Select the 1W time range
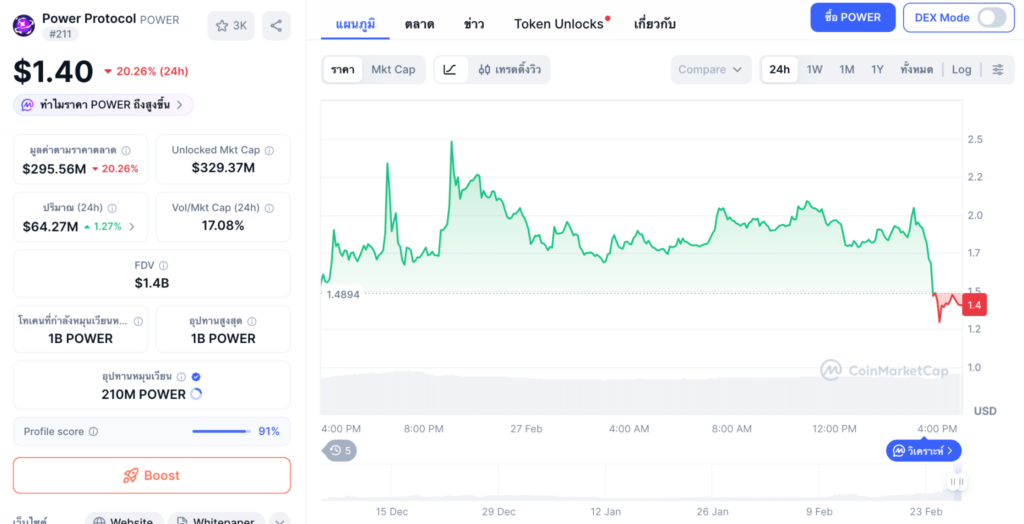 [814, 69]
